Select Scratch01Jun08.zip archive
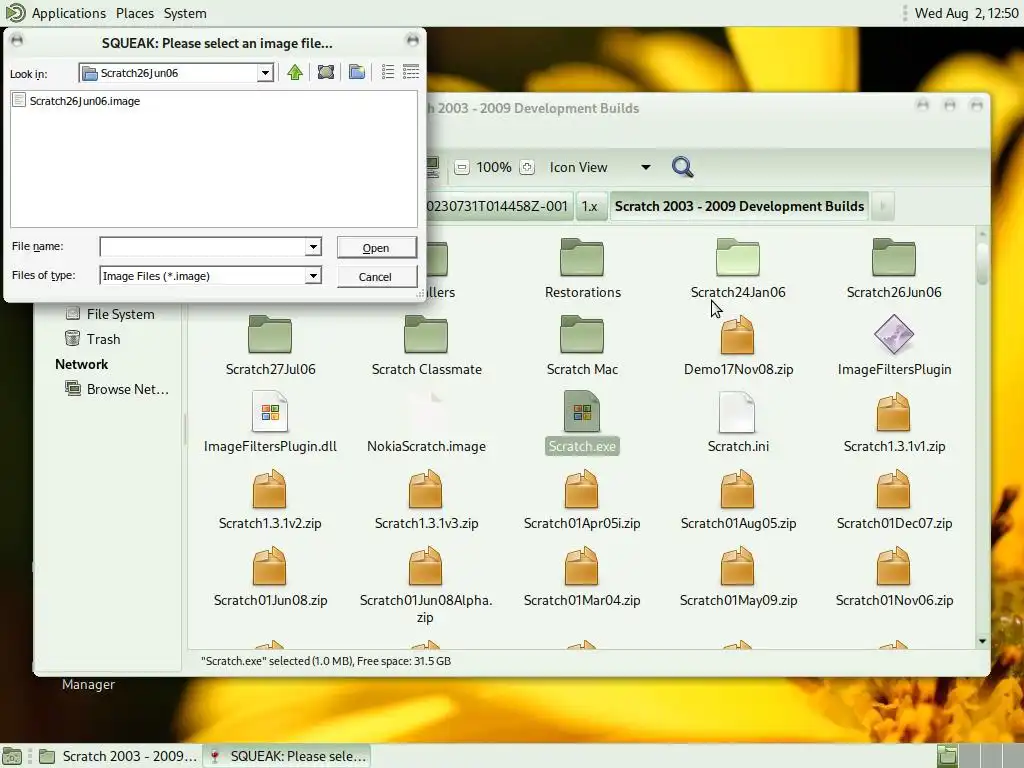Image resolution: width=1024 pixels, height=768 pixels. pos(270,576)
